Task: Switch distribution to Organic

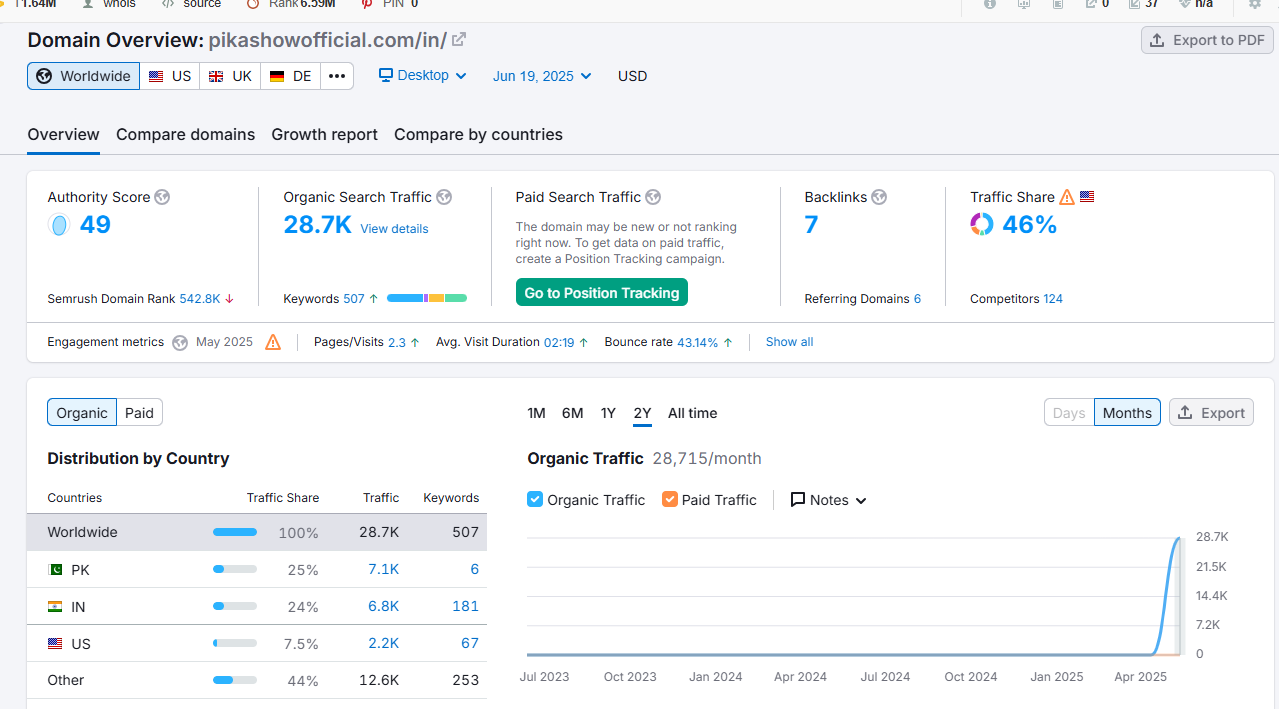Action: [82, 413]
